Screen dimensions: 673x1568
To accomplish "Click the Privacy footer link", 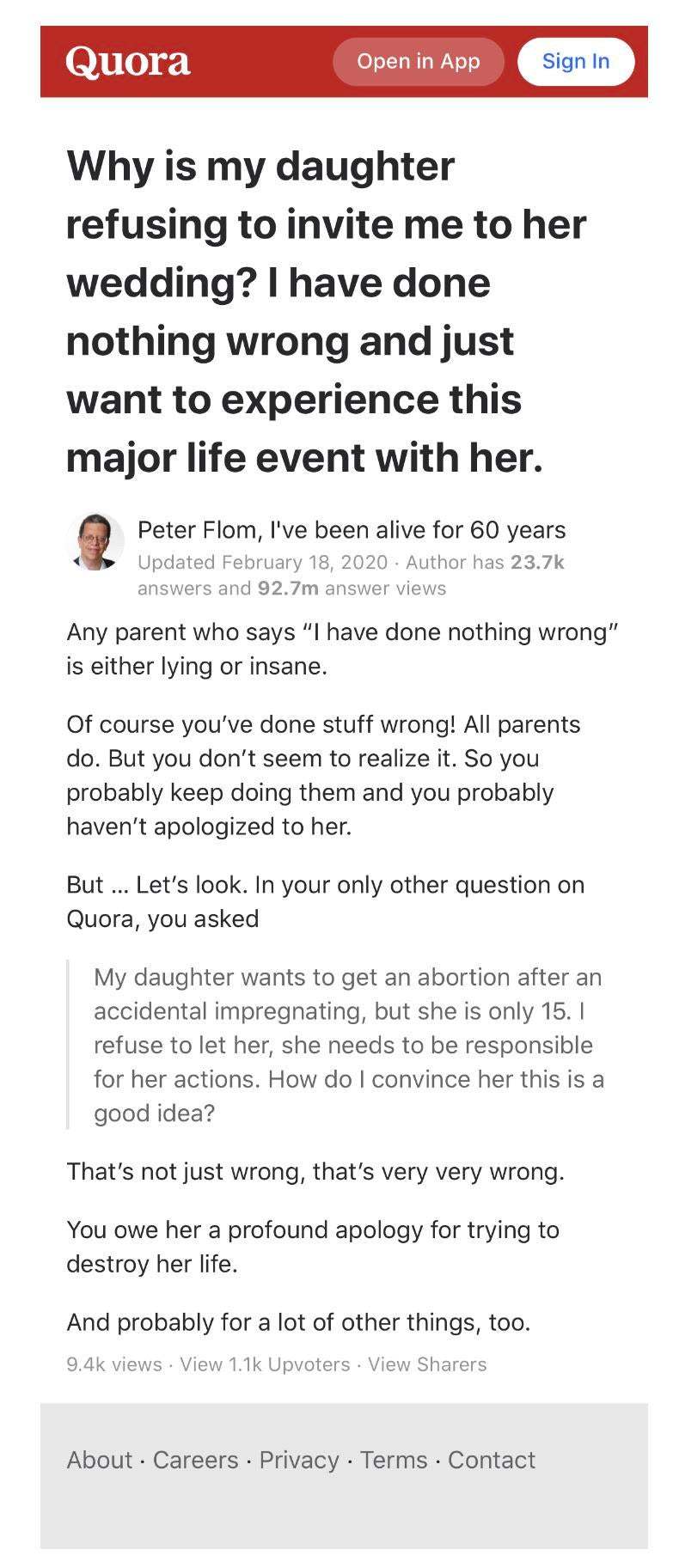I will coord(299,1460).
